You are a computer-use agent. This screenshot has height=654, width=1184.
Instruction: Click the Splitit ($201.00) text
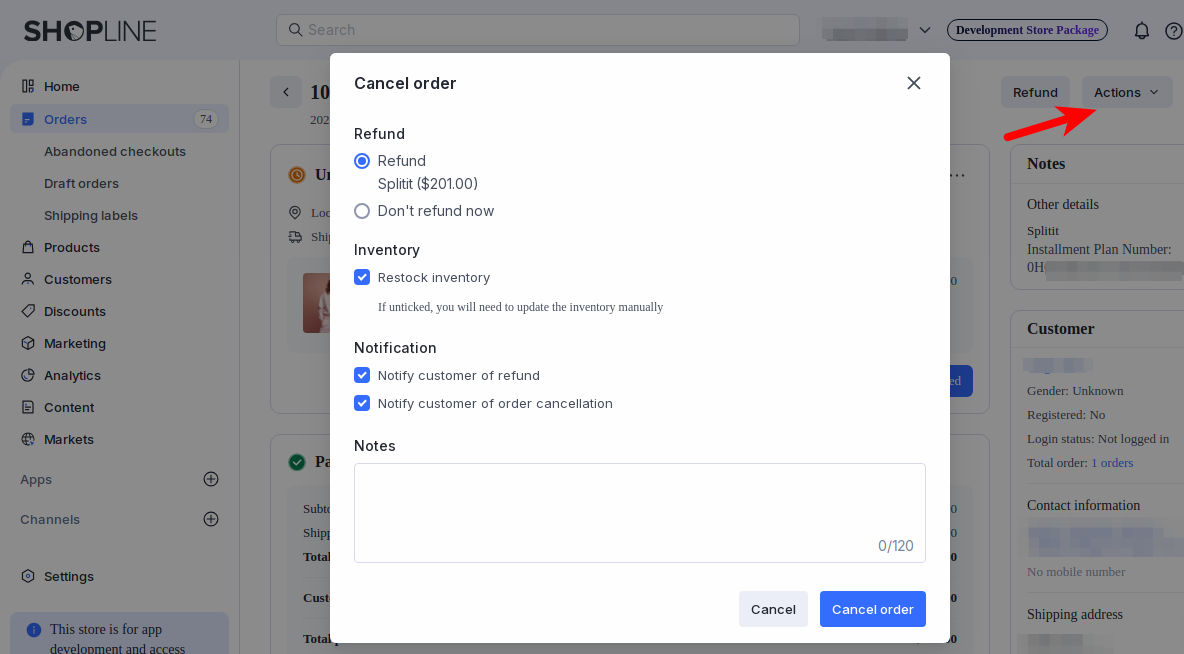pos(427,184)
